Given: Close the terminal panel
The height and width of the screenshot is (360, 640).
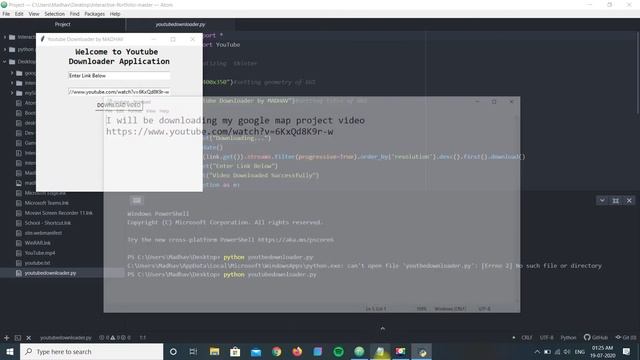Looking at the screenshot, I should pos(629,200).
